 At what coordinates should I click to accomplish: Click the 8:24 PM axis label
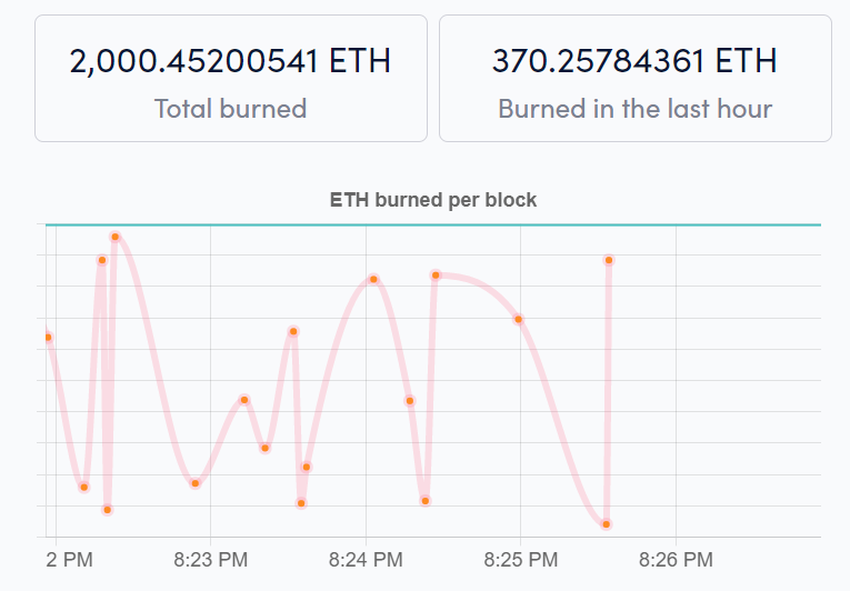(x=366, y=560)
